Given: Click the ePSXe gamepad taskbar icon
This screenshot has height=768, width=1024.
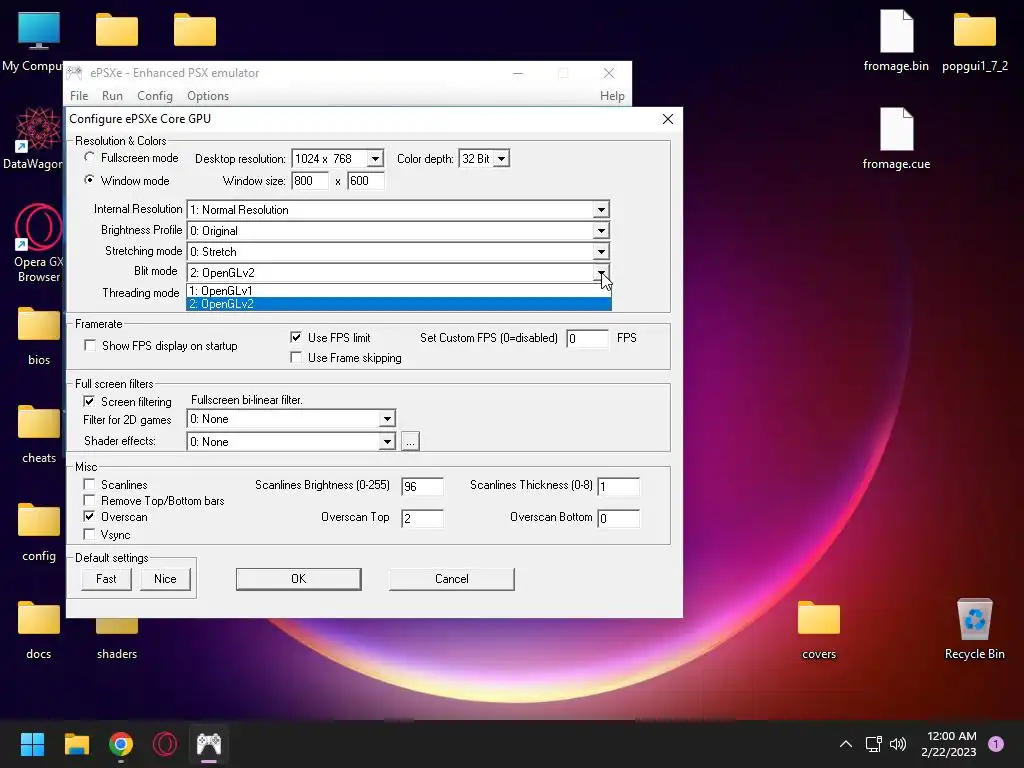Looking at the screenshot, I should click(209, 744).
